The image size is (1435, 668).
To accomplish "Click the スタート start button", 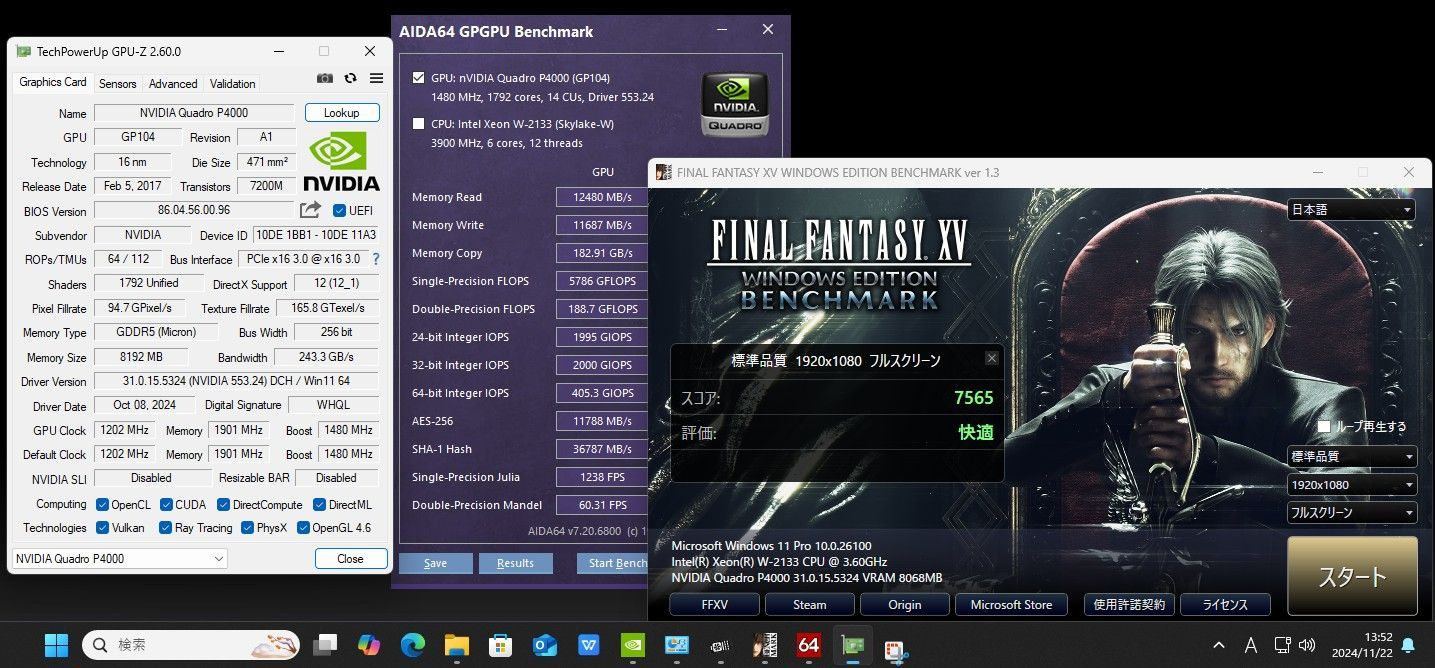I will click(x=1352, y=576).
